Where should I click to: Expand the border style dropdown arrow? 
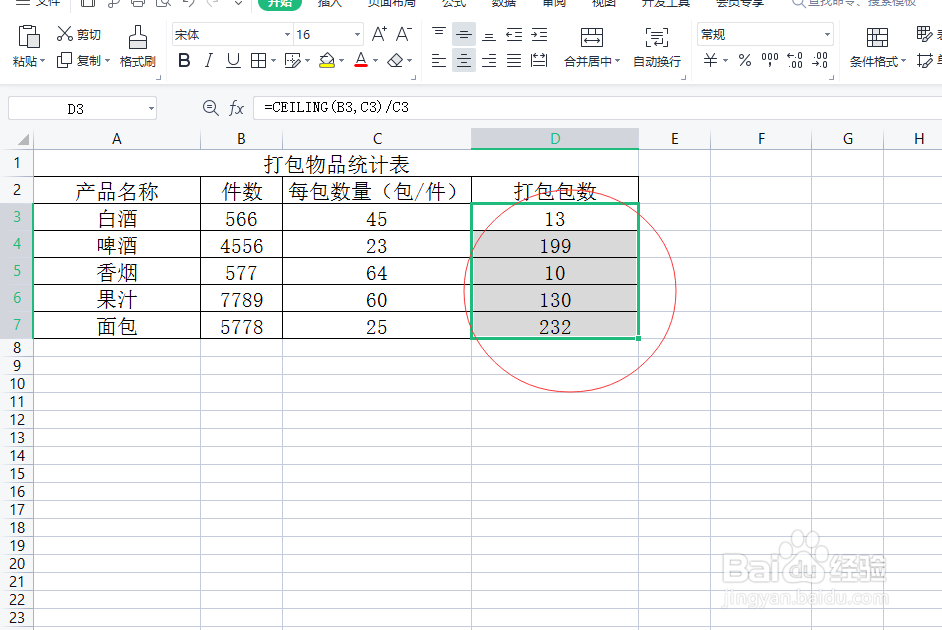[273, 61]
